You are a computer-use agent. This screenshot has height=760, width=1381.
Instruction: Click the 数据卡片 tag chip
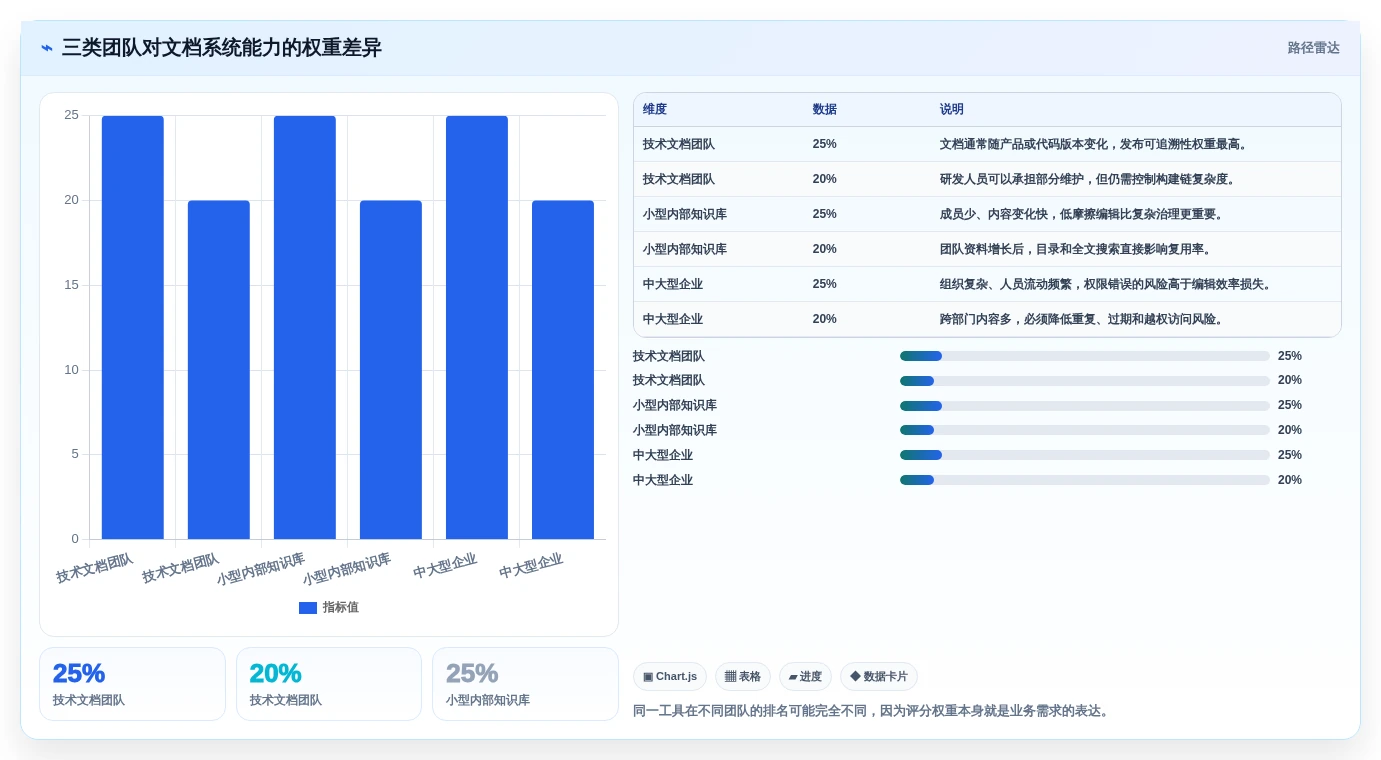click(879, 677)
